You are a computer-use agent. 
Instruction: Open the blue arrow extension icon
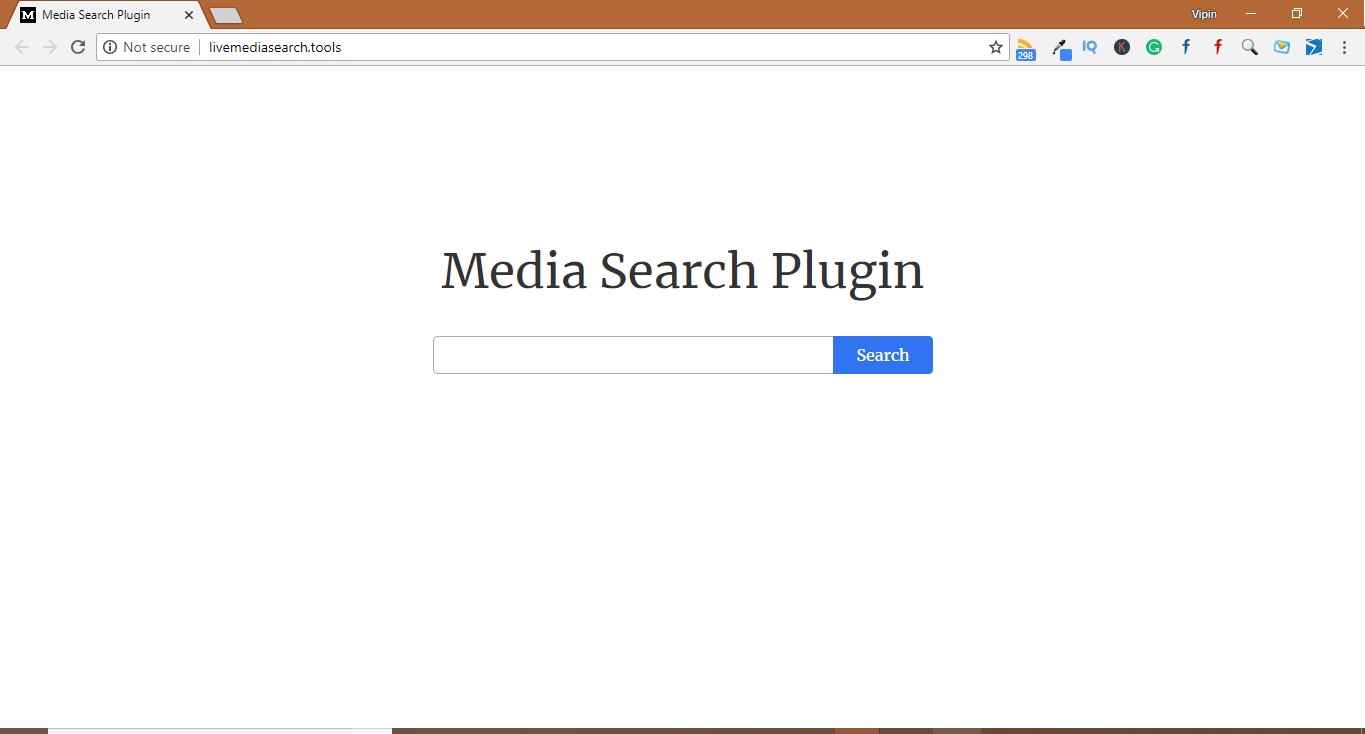pyautogui.click(x=1313, y=47)
